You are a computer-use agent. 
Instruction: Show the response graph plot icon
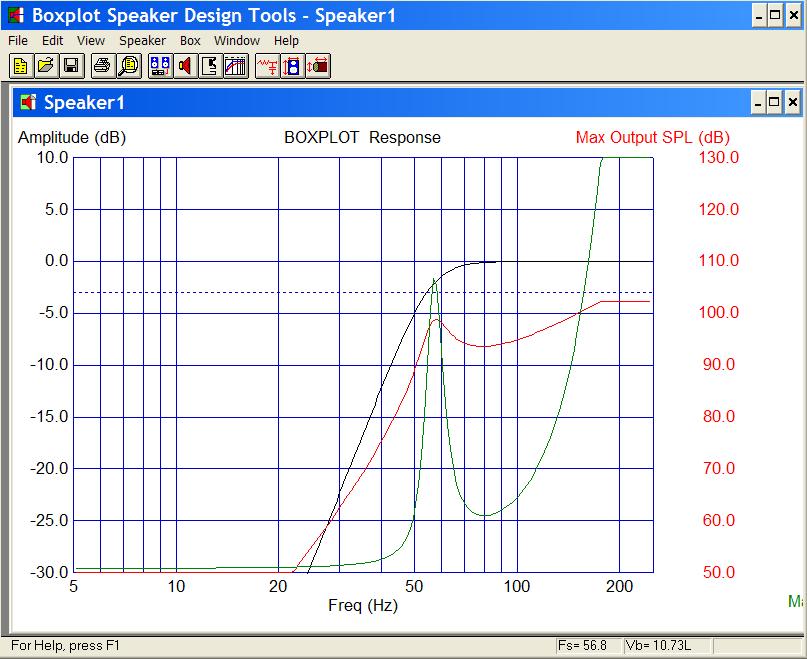[236, 66]
